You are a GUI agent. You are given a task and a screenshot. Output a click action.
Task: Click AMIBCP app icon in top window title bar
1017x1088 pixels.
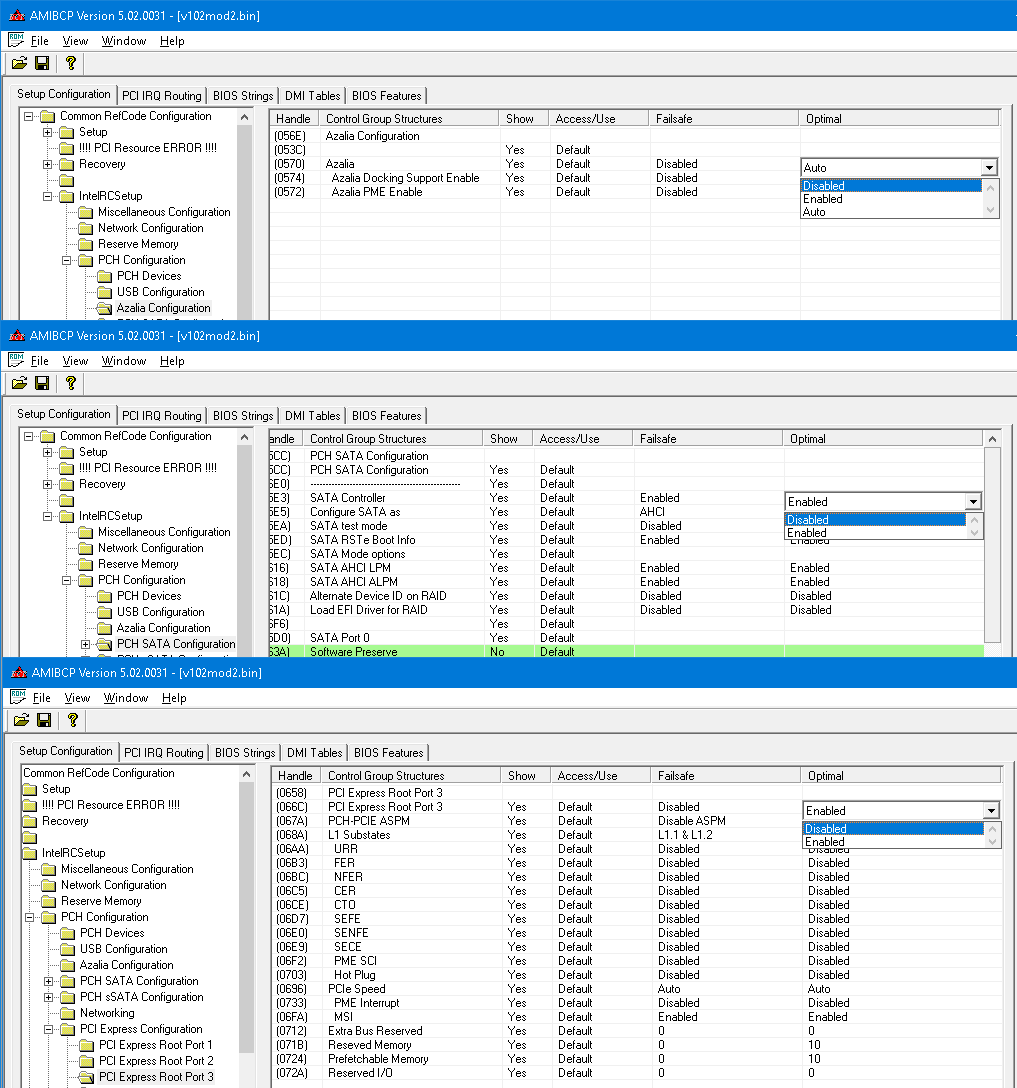click(17, 15)
